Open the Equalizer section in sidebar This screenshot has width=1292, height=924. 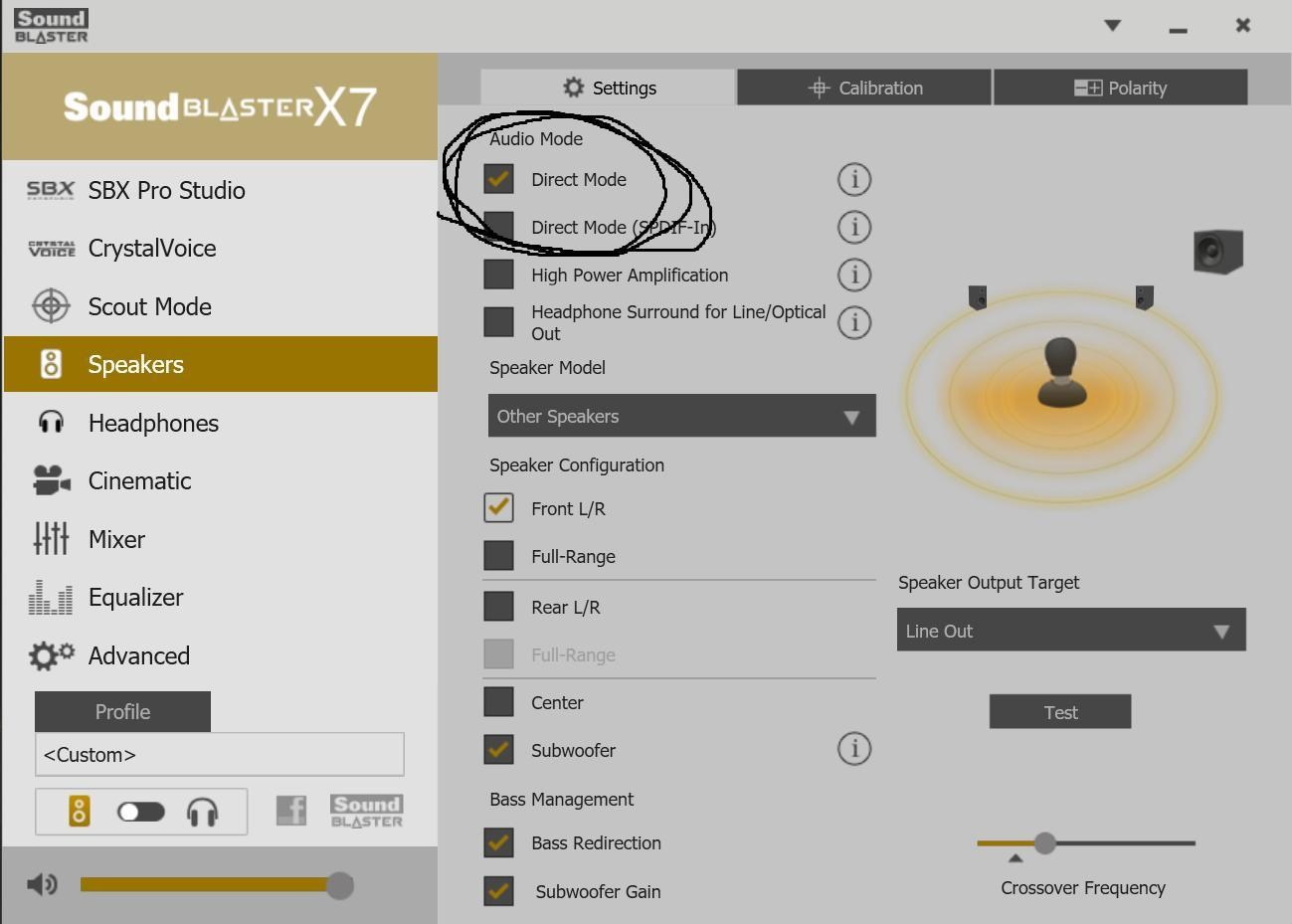tap(135, 598)
